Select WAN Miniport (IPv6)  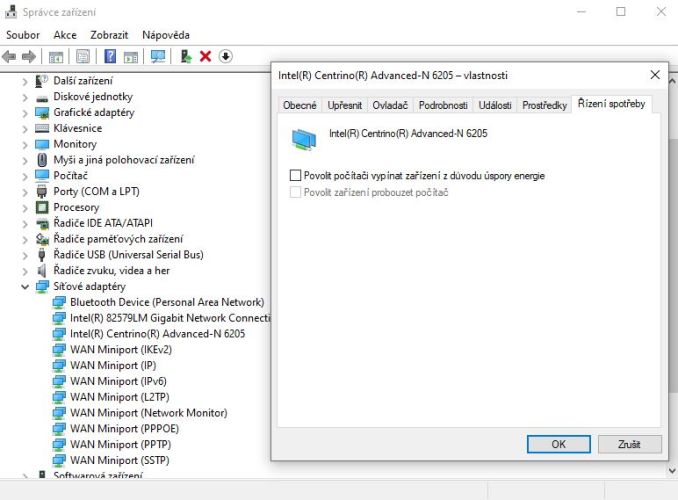coord(118,381)
